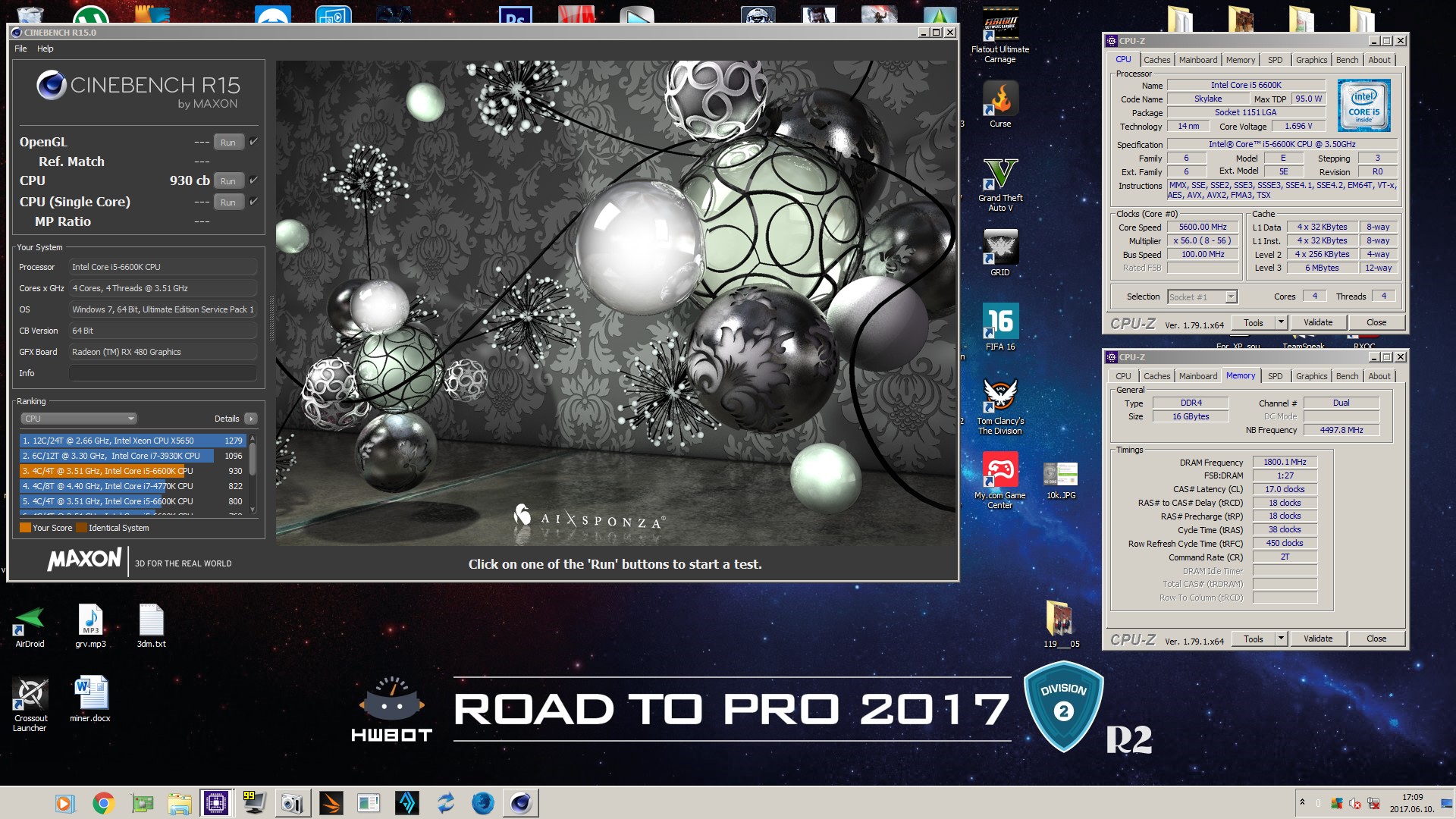Screen dimensions: 1456x819
Task: Open the blue globe browser taskbar icon
Action: 482,803
